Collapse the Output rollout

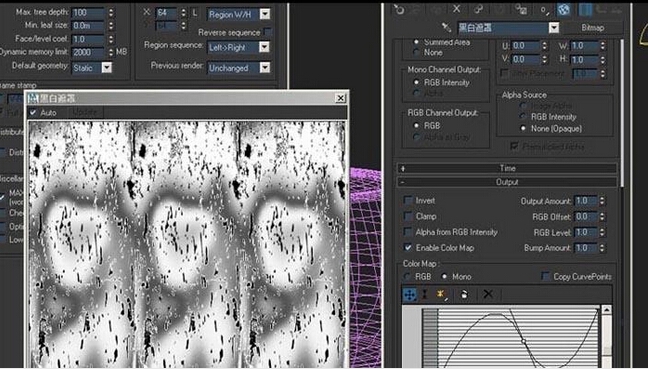[x=507, y=182]
